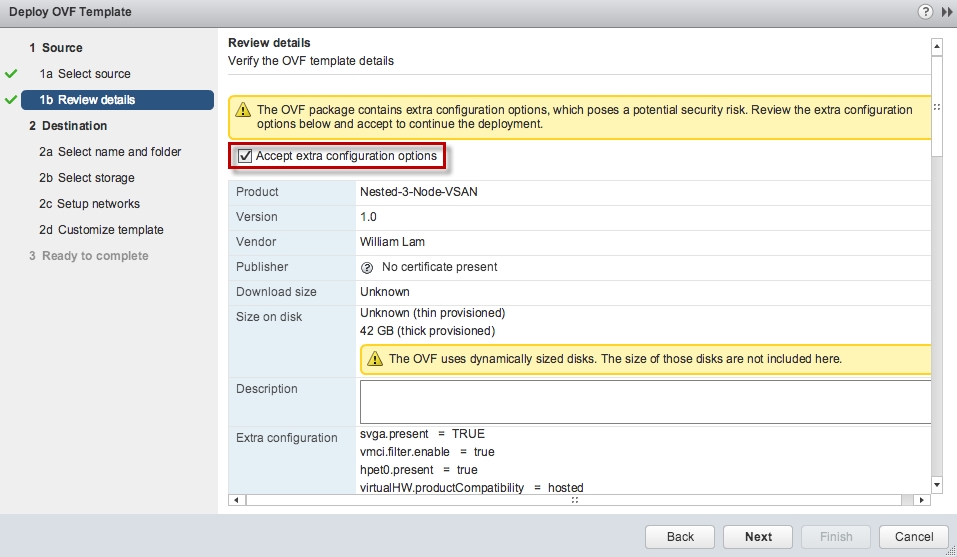This screenshot has width=957, height=557.
Task: Click the certificate question icon beside Publisher
Action: 367,268
